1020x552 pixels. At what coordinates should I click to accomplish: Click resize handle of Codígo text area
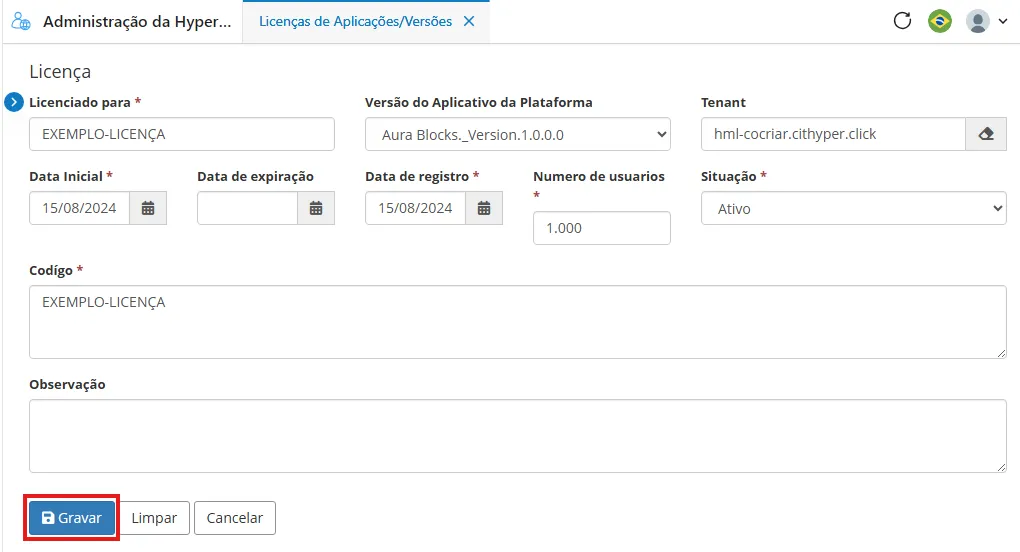point(1001,353)
